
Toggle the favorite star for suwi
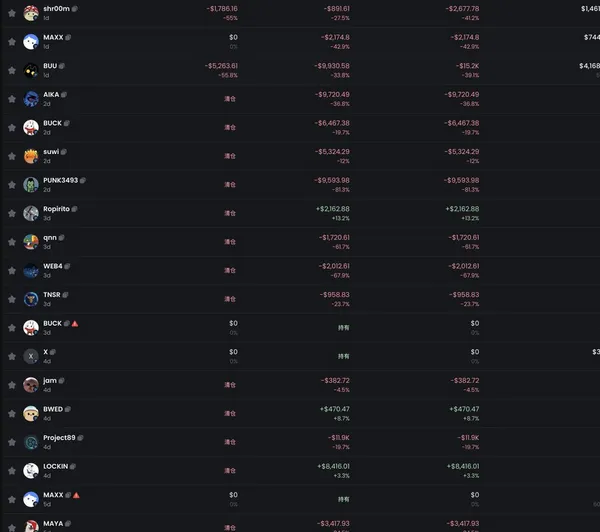coord(11,157)
